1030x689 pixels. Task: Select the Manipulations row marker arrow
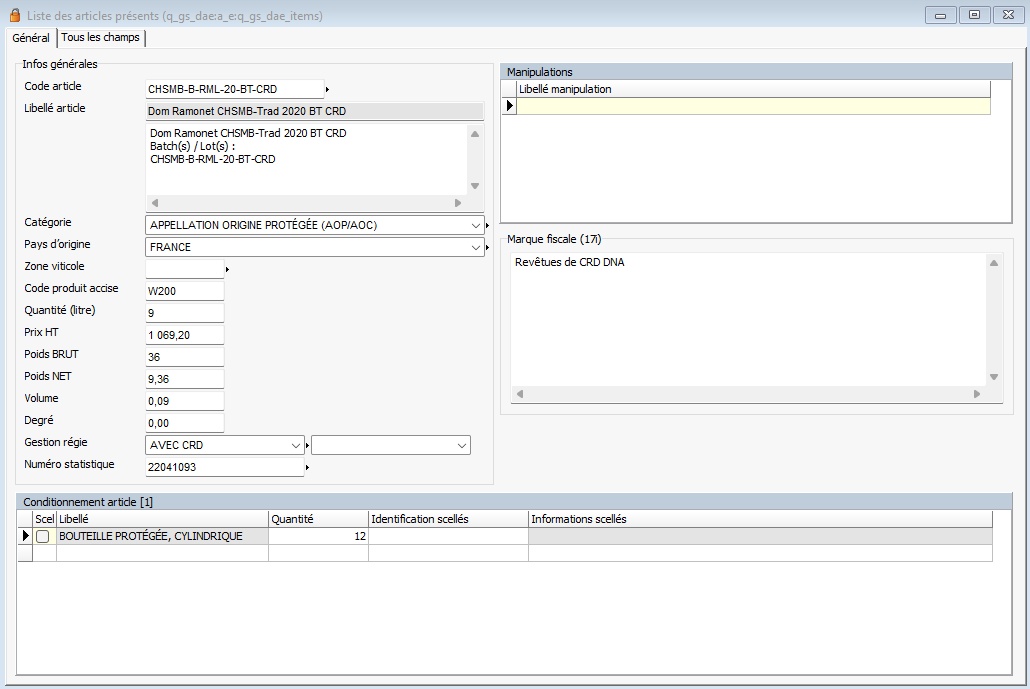(508, 106)
